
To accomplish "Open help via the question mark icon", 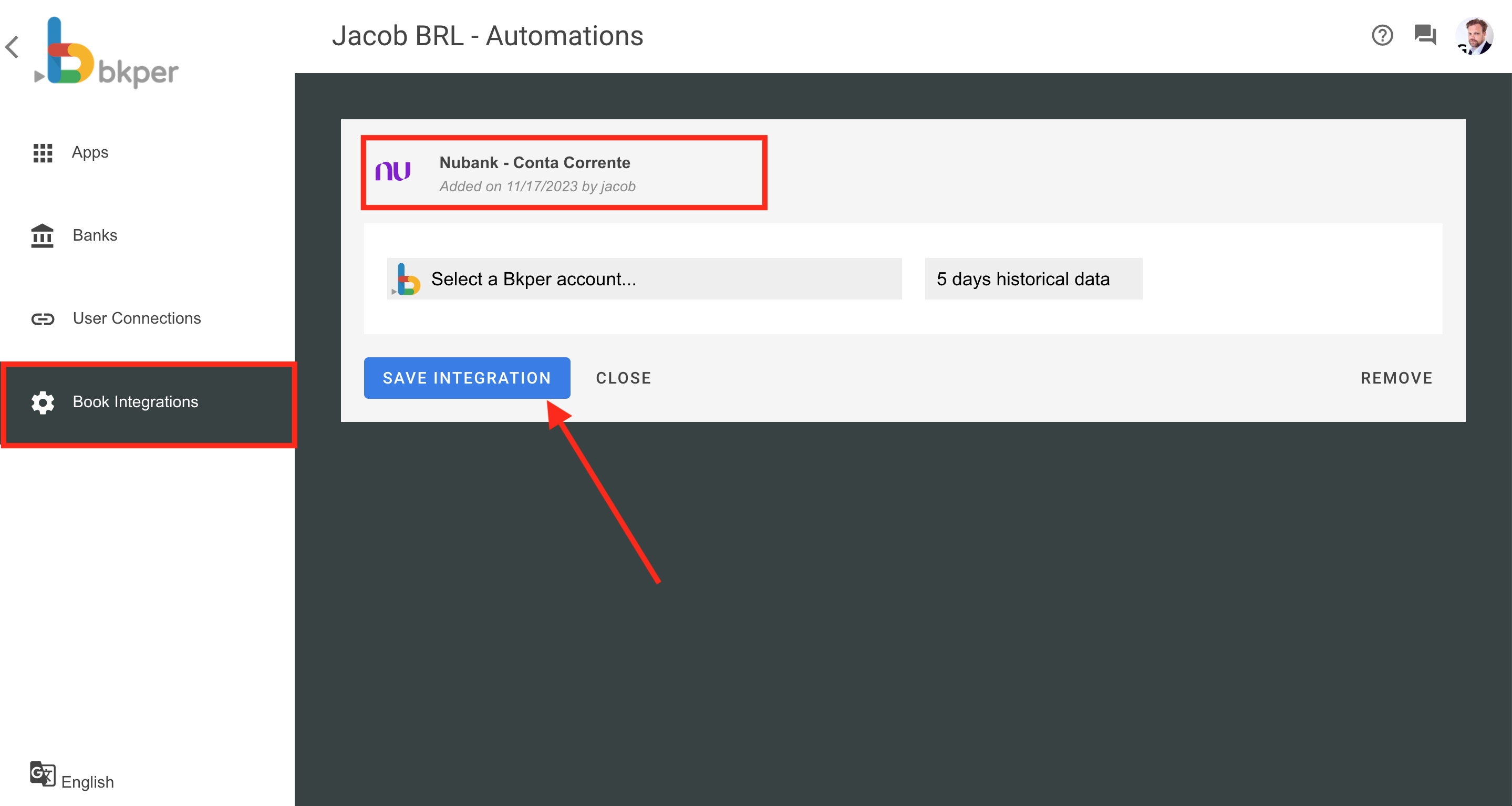I will (x=1383, y=36).
